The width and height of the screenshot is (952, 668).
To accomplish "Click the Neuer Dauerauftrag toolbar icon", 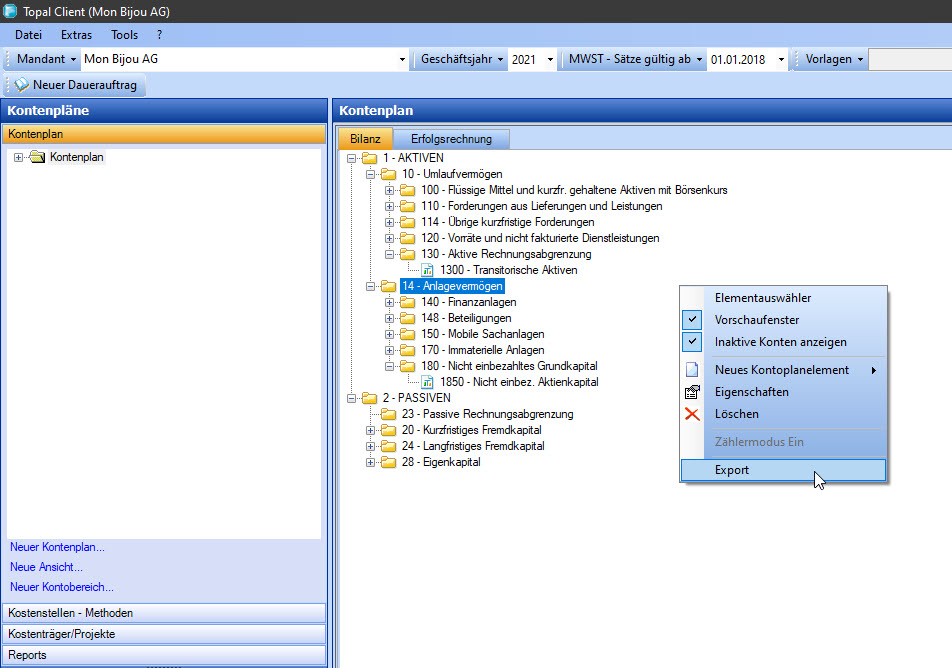I will [21, 85].
